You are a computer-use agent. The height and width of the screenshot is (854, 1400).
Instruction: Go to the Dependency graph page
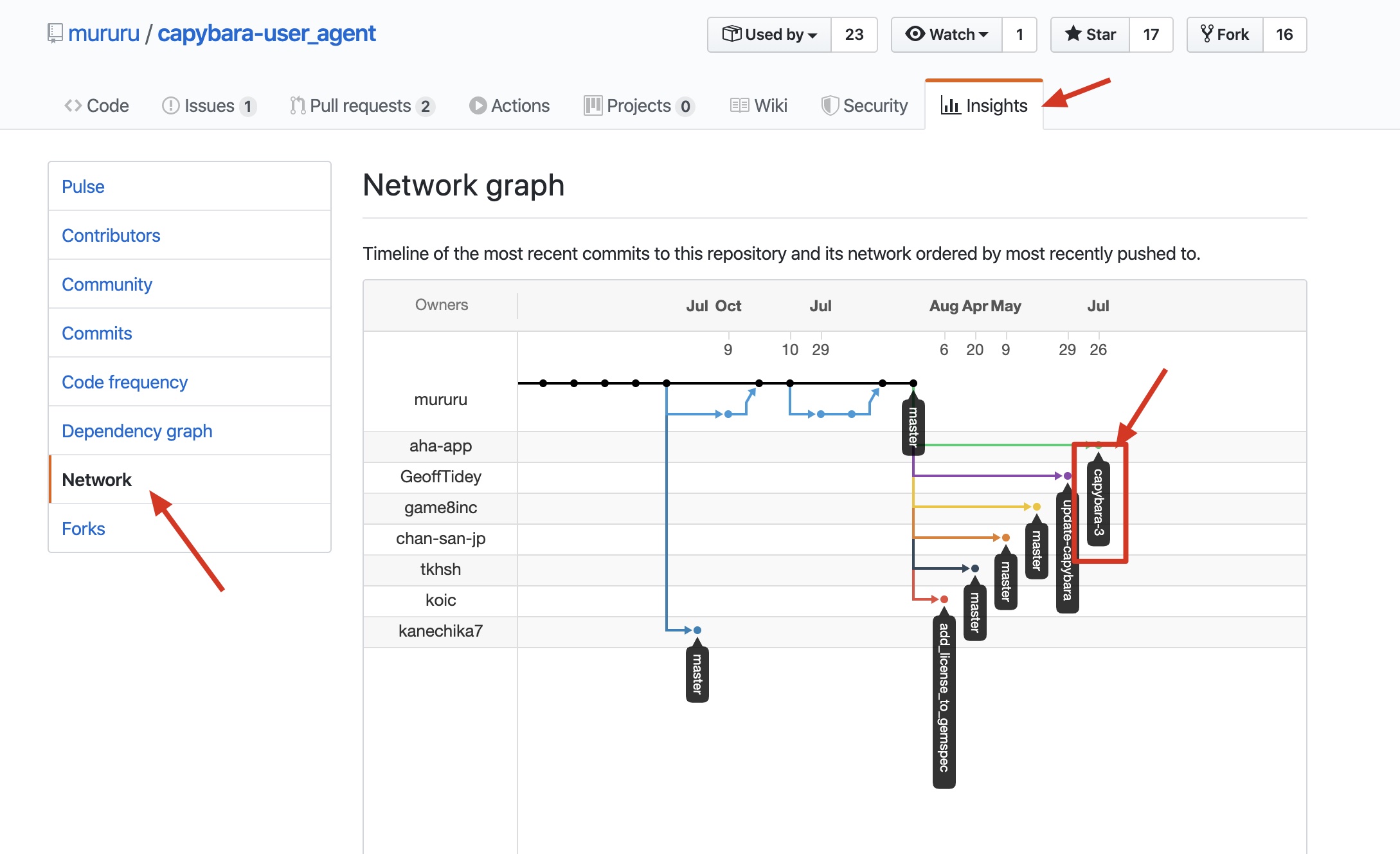click(x=137, y=431)
